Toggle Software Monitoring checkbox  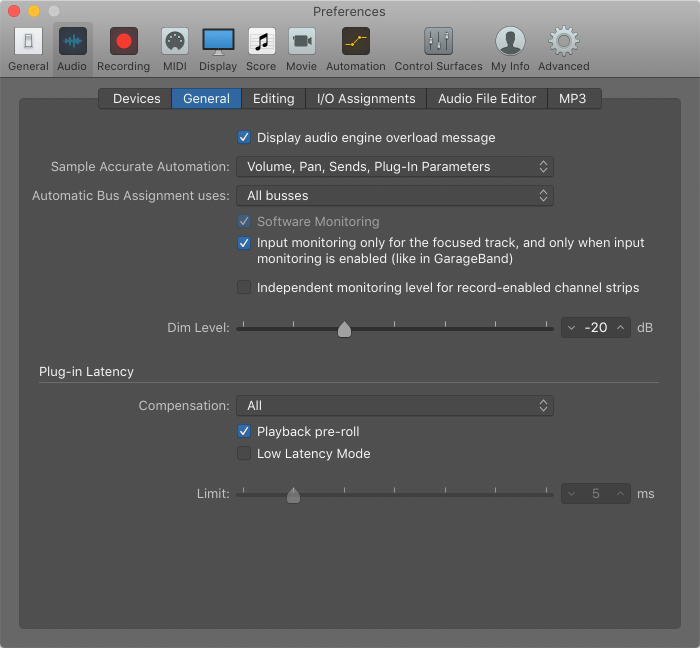pyautogui.click(x=244, y=221)
